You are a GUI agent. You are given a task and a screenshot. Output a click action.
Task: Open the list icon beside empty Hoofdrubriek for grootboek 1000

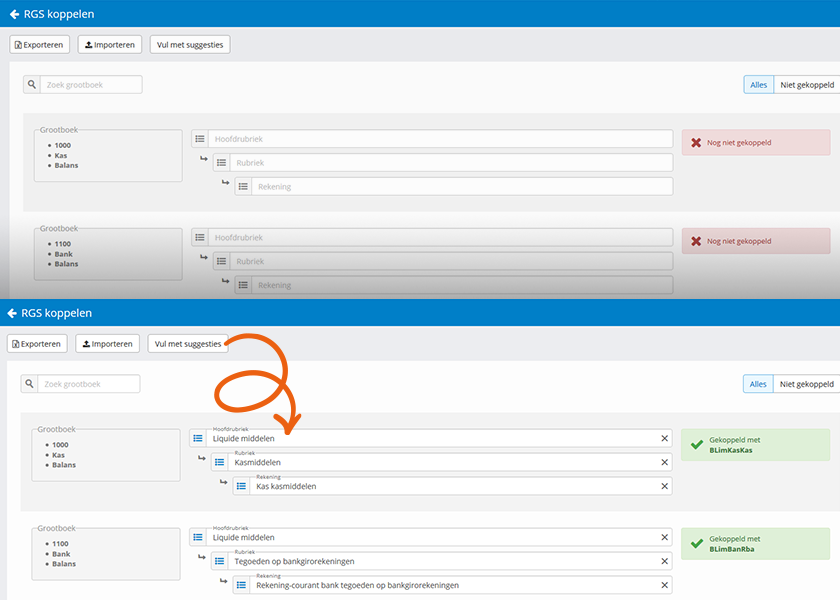pyautogui.click(x=200, y=139)
